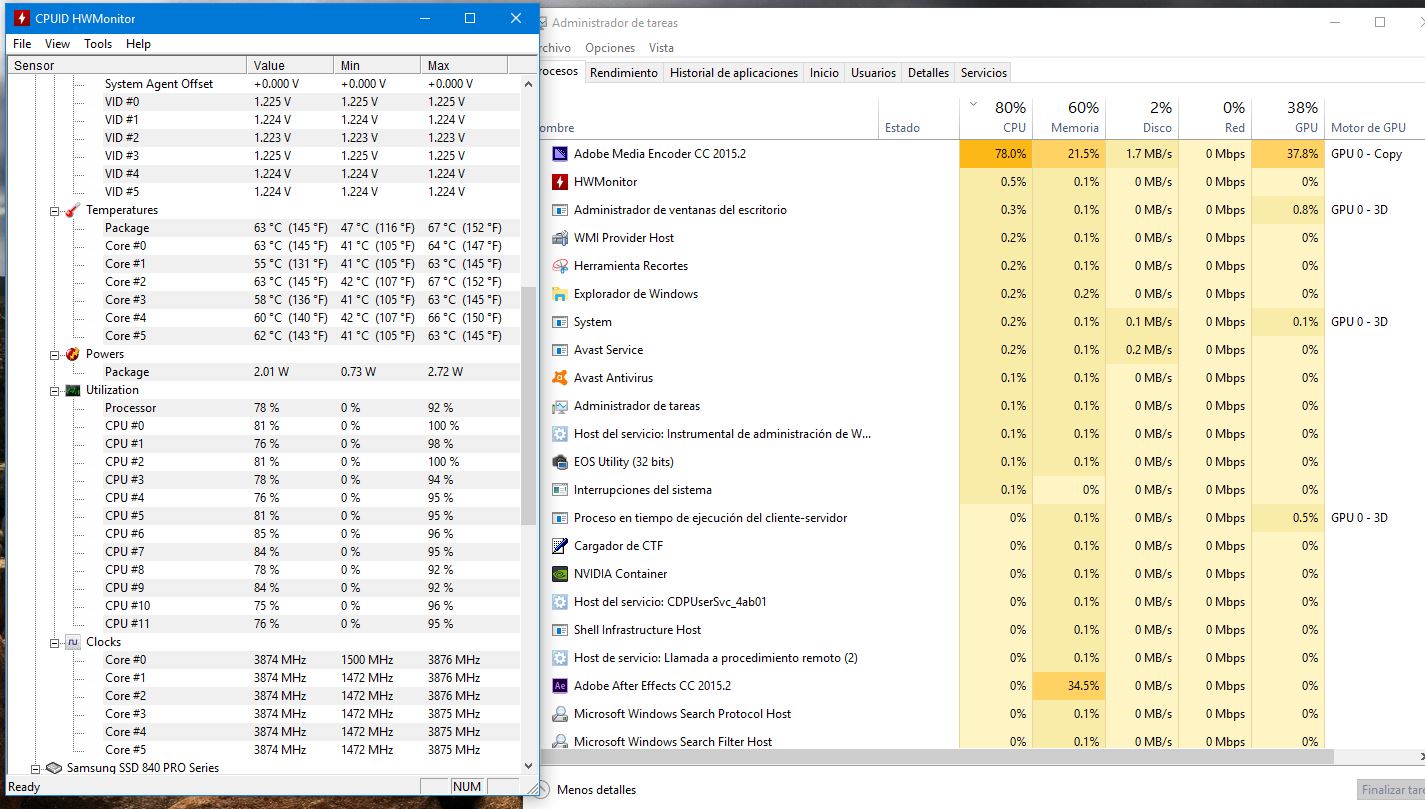Select the Explorador de Windows folder icon
This screenshot has height=809, width=1425.
point(560,294)
